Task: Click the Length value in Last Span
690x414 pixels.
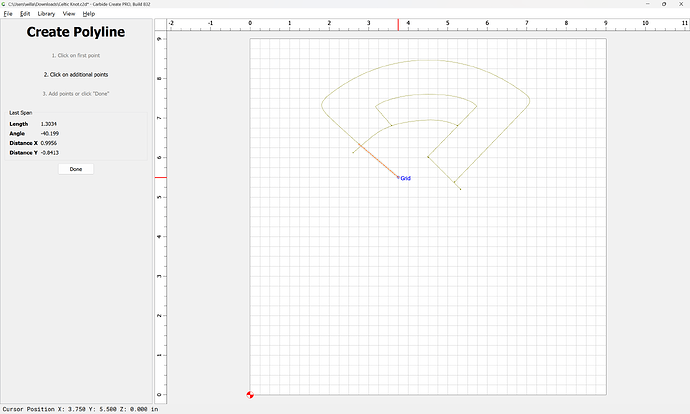Action: (x=49, y=123)
